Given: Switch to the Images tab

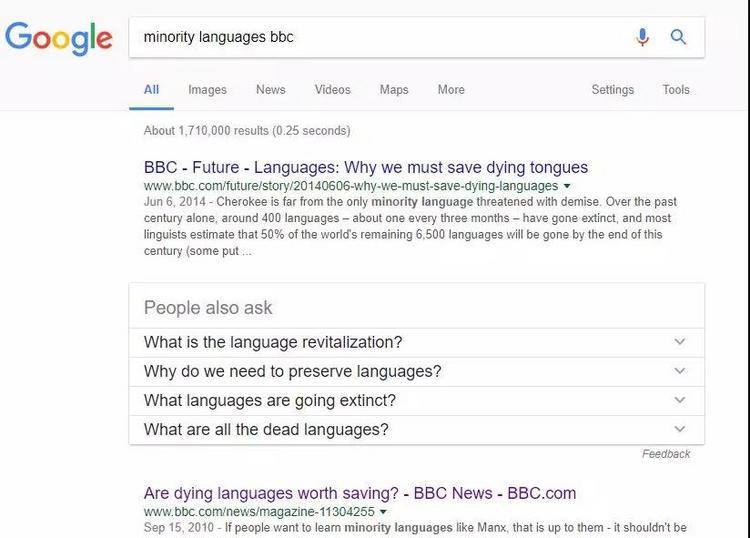Looking at the screenshot, I should pyautogui.click(x=207, y=90).
